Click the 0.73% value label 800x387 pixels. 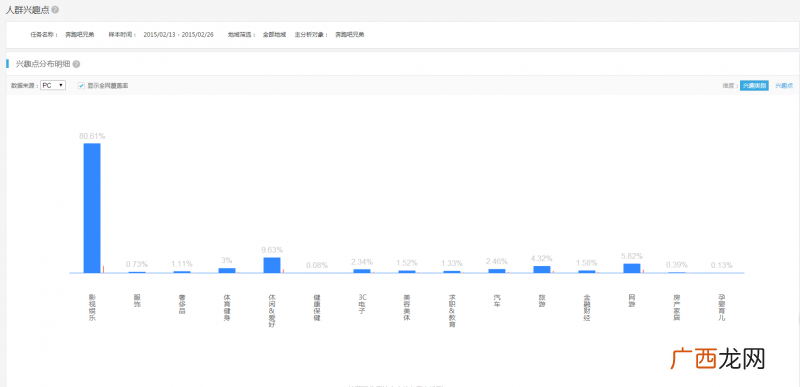tap(137, 264)
